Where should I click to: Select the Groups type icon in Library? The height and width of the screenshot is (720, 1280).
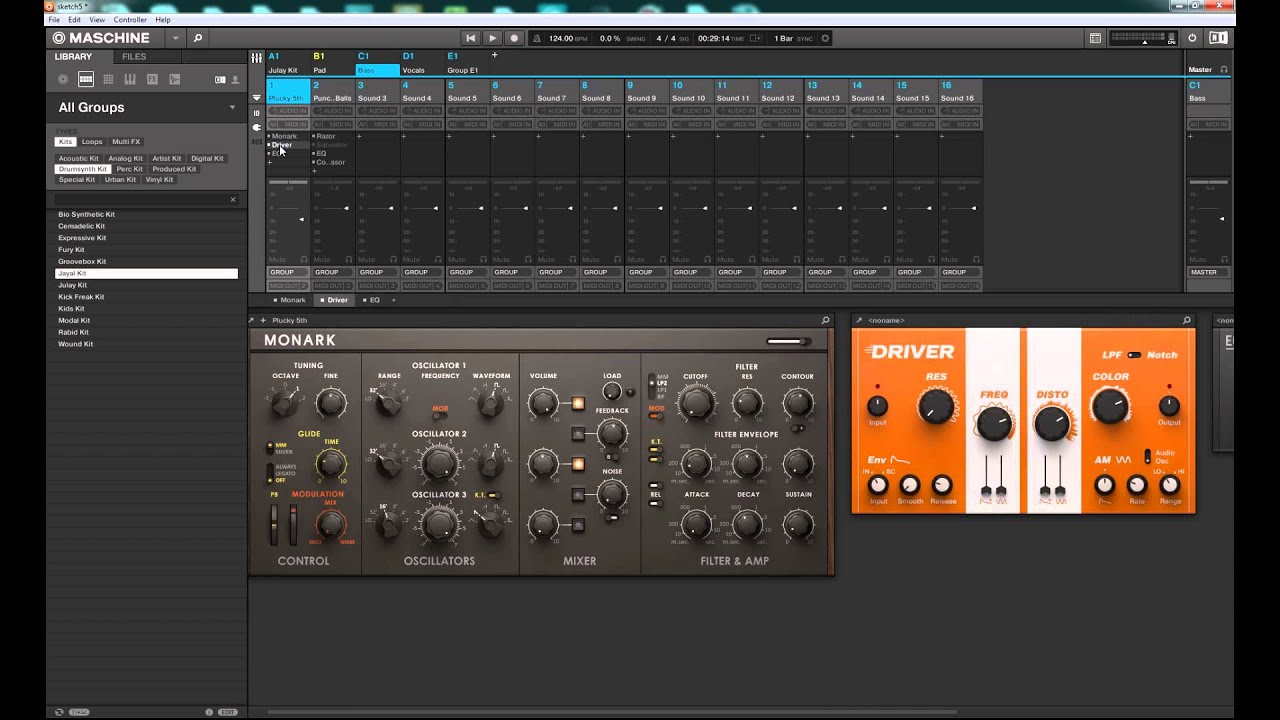coord(86,79)
